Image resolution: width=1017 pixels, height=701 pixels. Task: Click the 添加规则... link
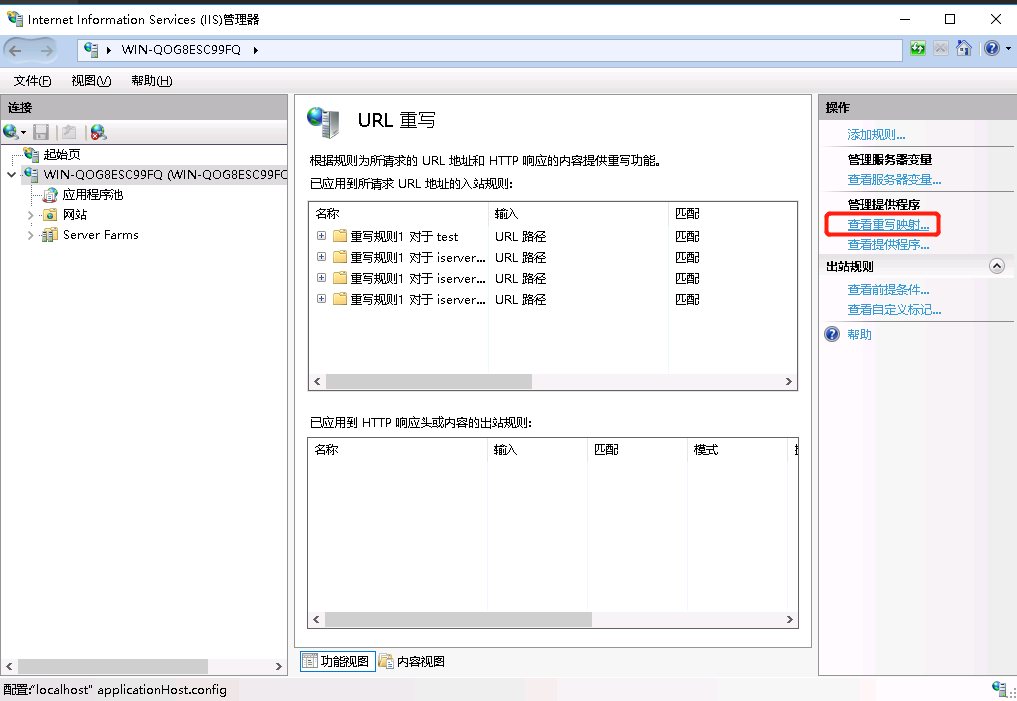(x=876, y=135)
